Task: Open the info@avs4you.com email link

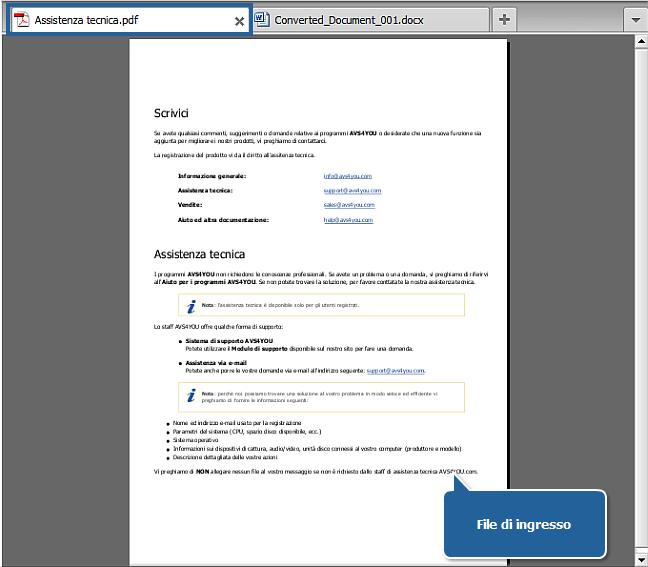Action: (348, 176)
